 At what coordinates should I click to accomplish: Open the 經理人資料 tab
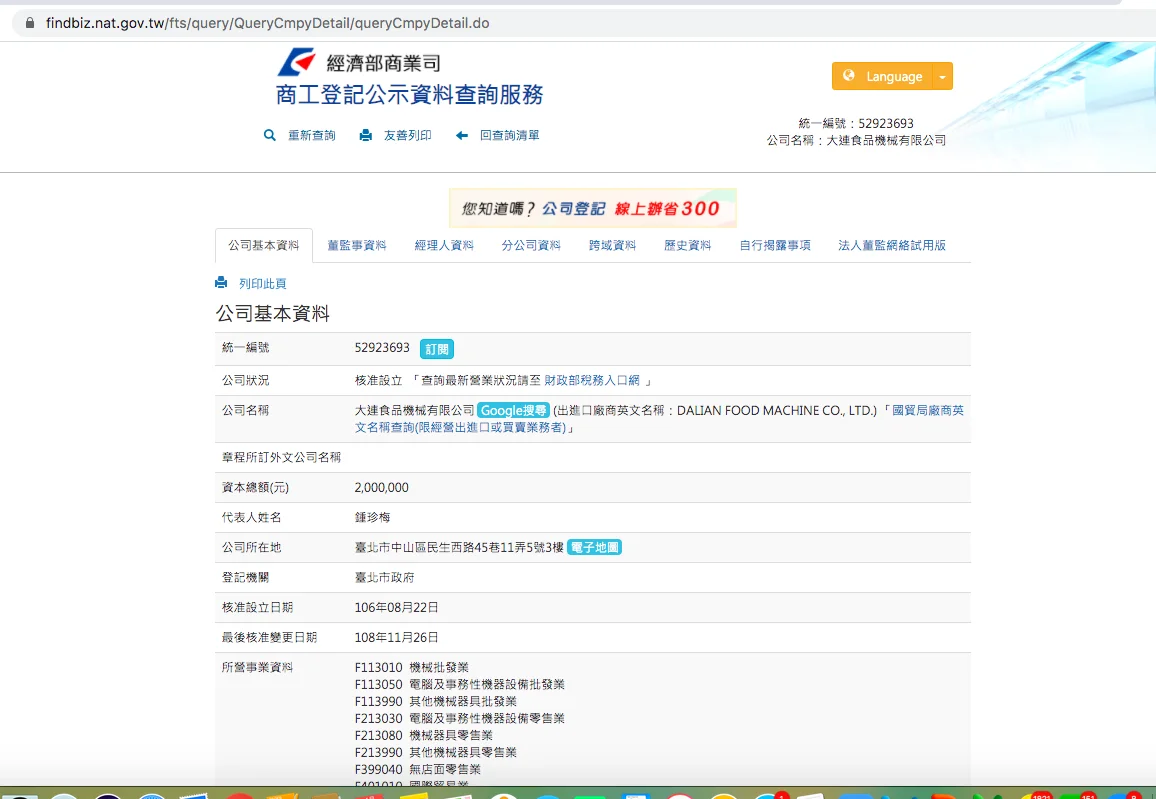point(444,245)
